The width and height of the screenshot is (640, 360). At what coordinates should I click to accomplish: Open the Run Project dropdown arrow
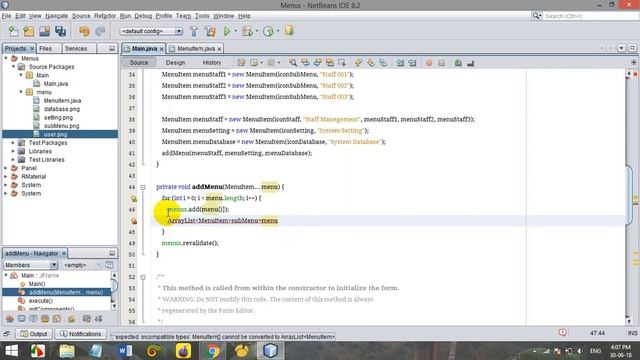(236, 31)
